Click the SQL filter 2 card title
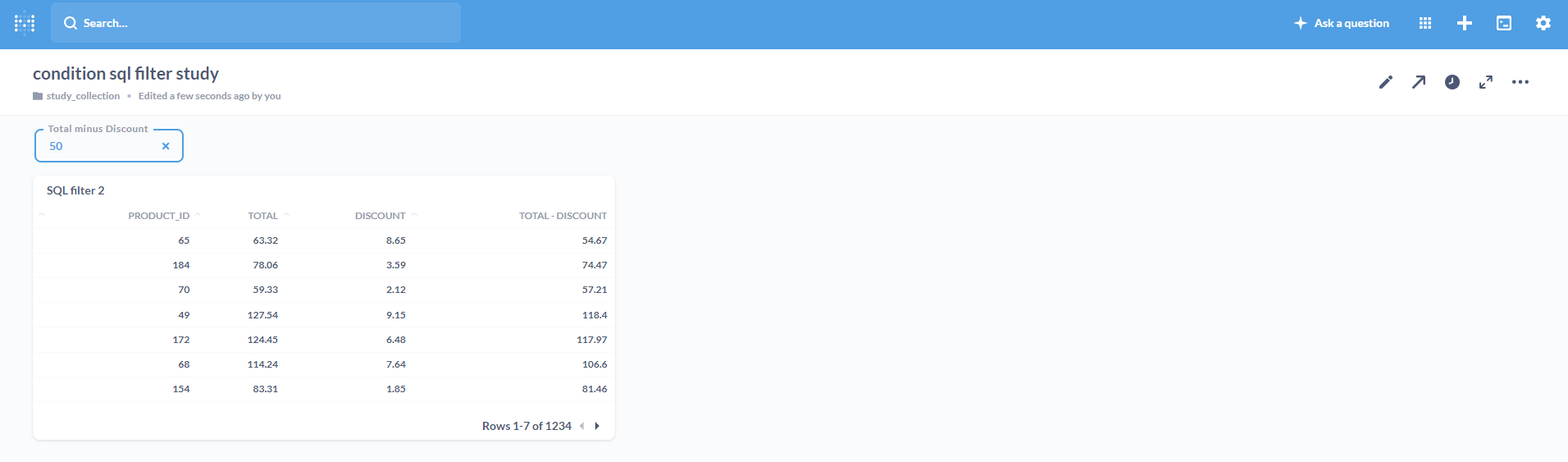This screenshot has height=462, width=1568. coord(75,190)
